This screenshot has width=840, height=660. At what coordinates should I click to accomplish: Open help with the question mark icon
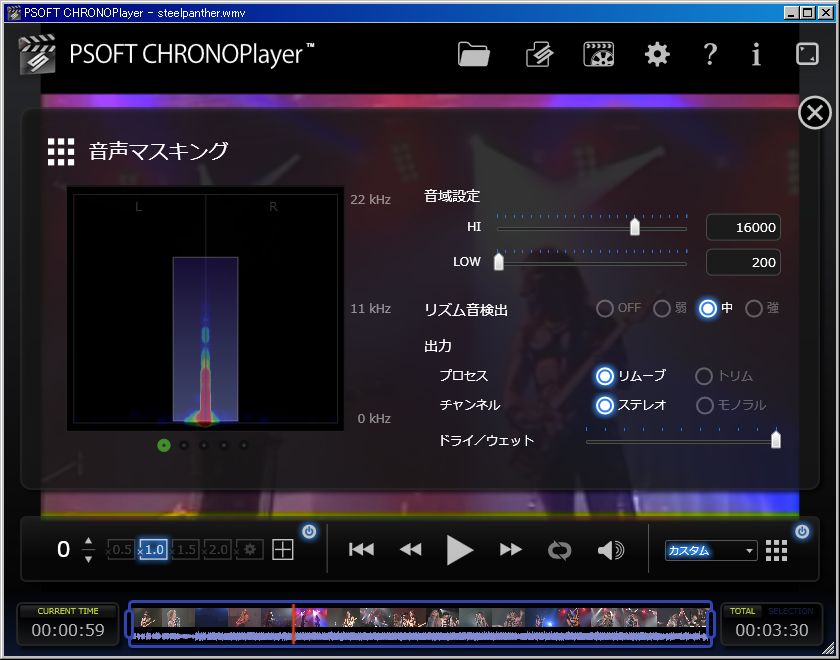pyautogui.click(x=710, y=54)
